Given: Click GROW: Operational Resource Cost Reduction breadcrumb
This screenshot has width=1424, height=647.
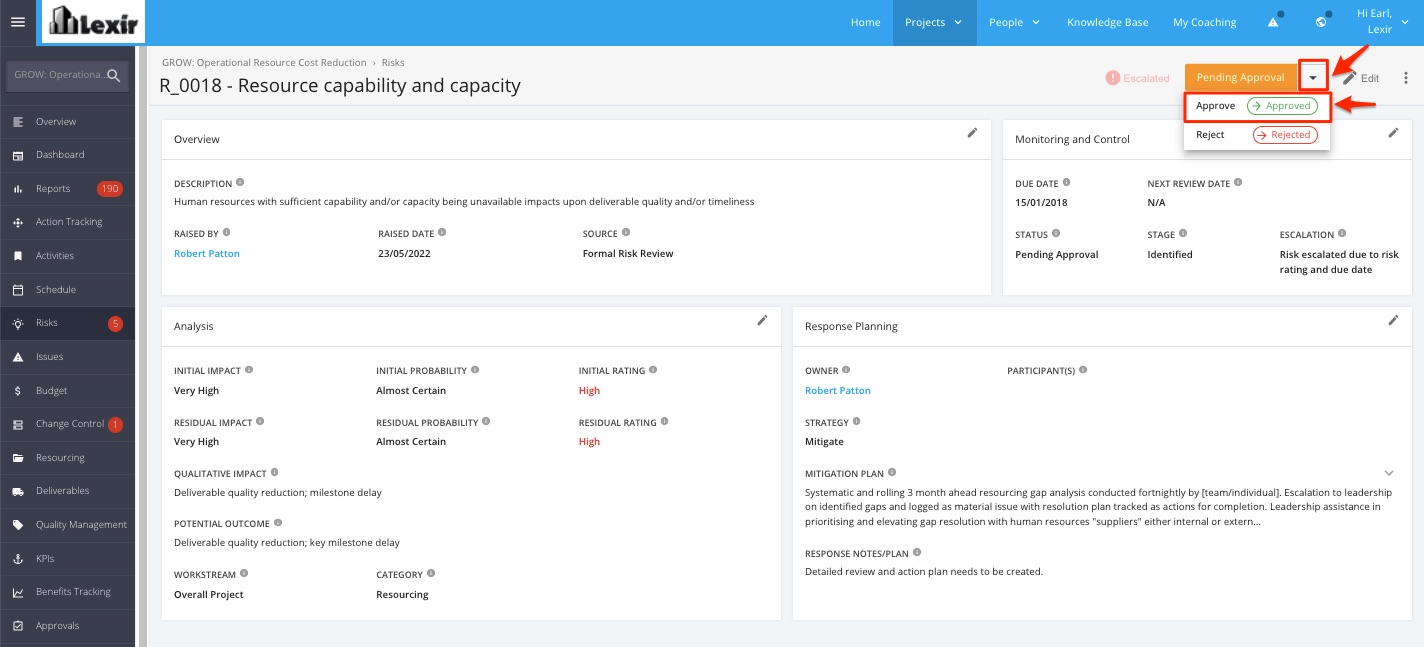Looking at the screenshot, I should (264, 62).
